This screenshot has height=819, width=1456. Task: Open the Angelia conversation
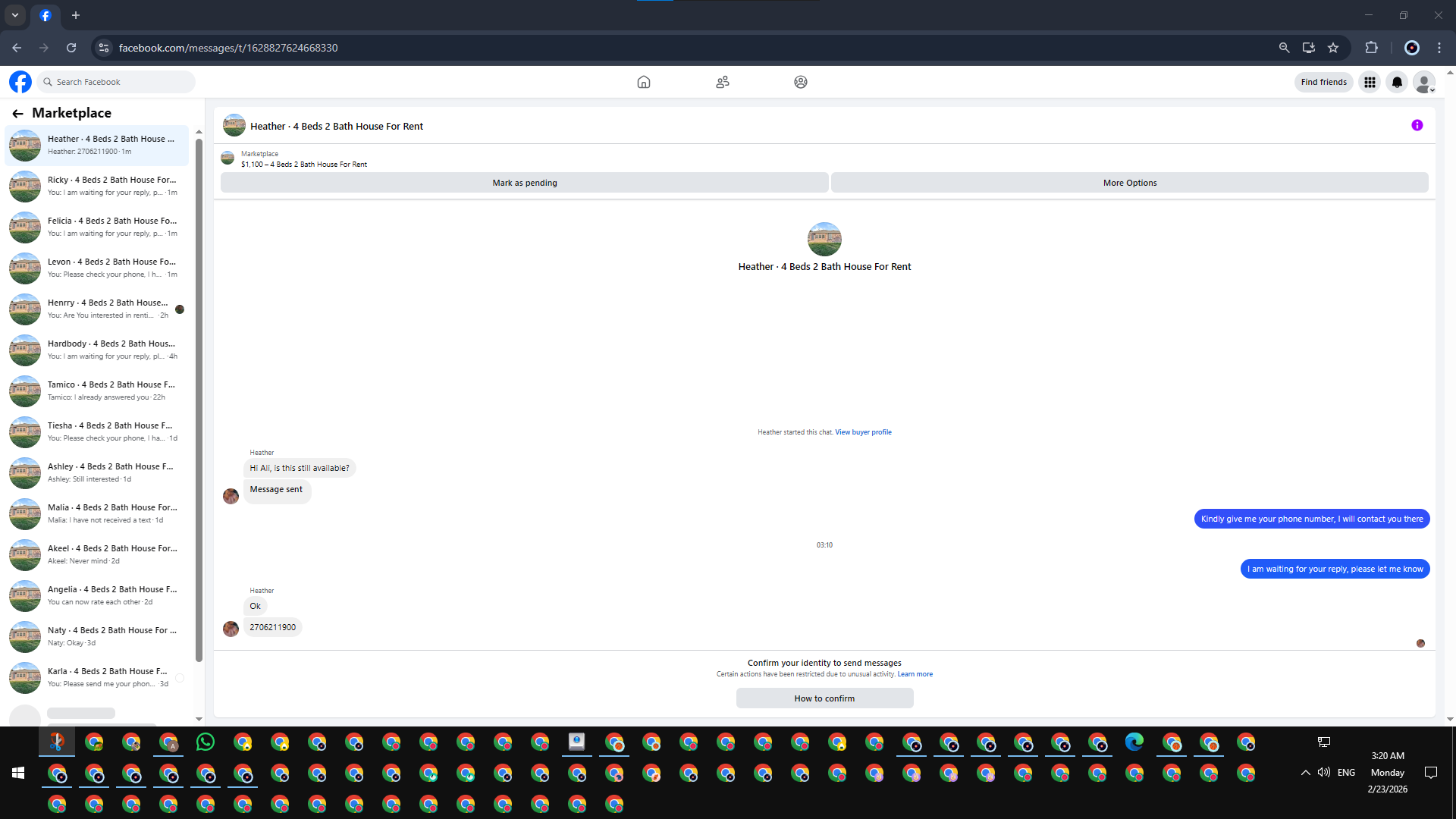coord(97,596)
